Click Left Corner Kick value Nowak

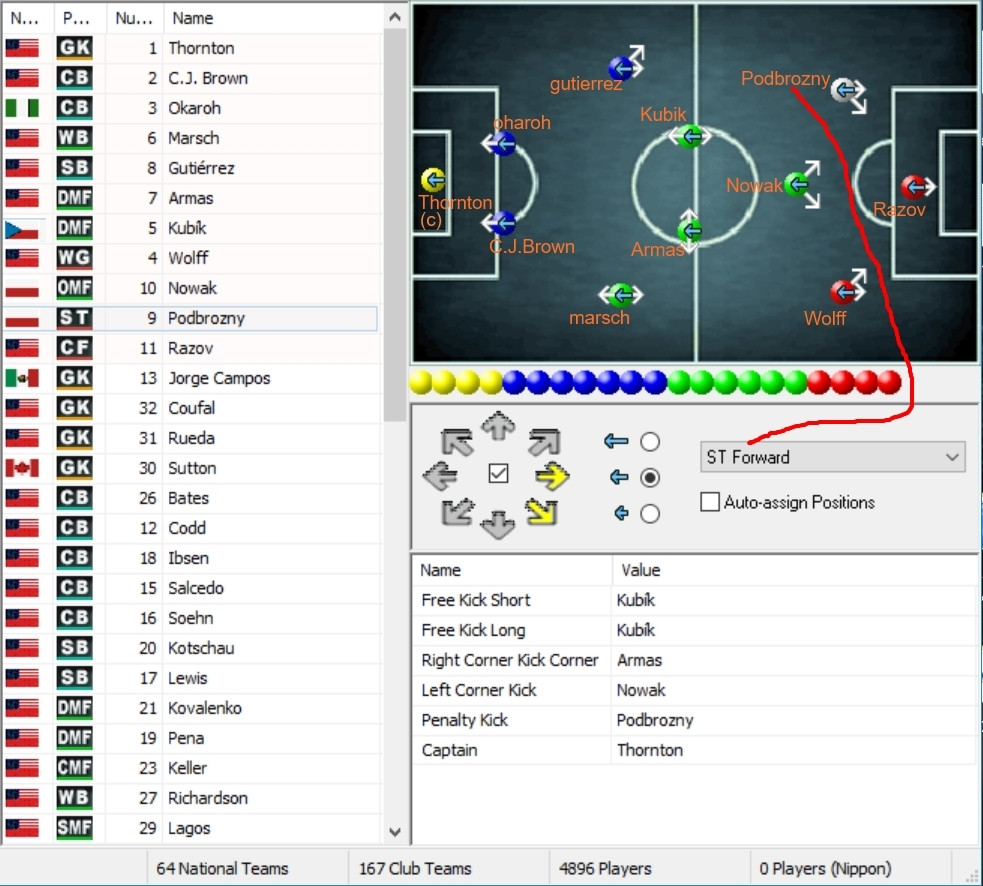click(x=641, y=690)
